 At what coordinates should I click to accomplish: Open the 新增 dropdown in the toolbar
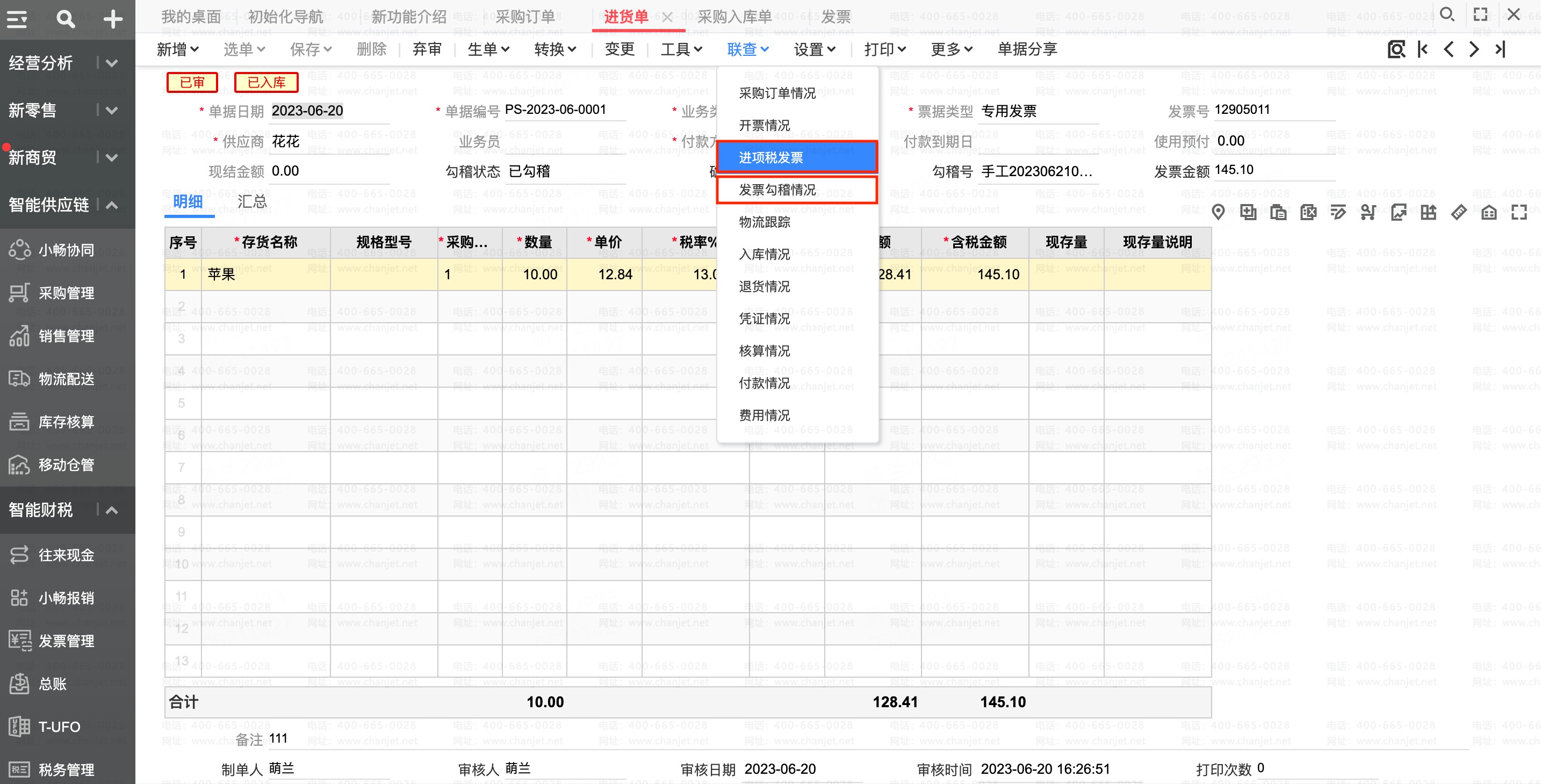178,49
